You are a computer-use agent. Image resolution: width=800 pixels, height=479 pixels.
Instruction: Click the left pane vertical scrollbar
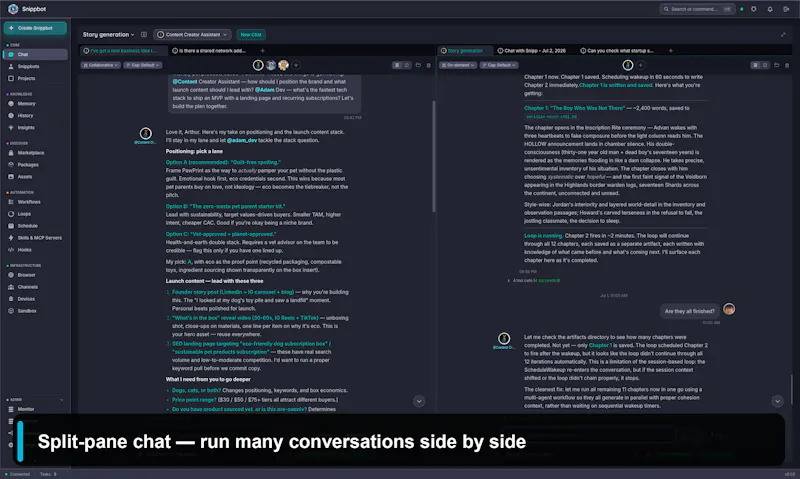(434, 156)
